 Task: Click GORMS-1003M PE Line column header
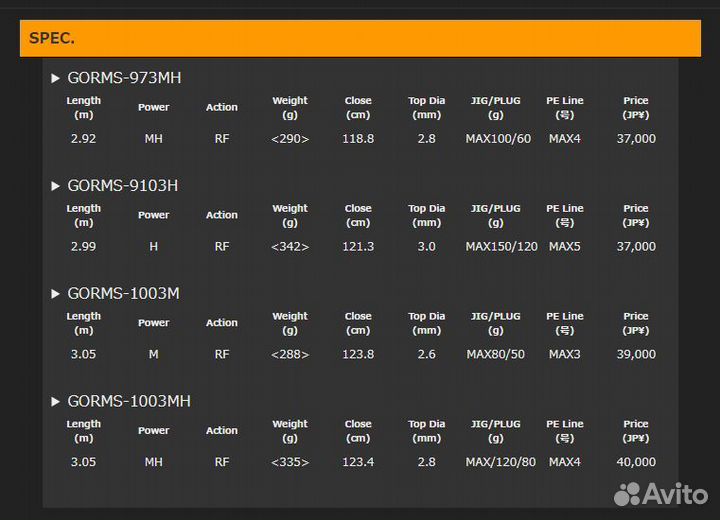click(565, 323)
